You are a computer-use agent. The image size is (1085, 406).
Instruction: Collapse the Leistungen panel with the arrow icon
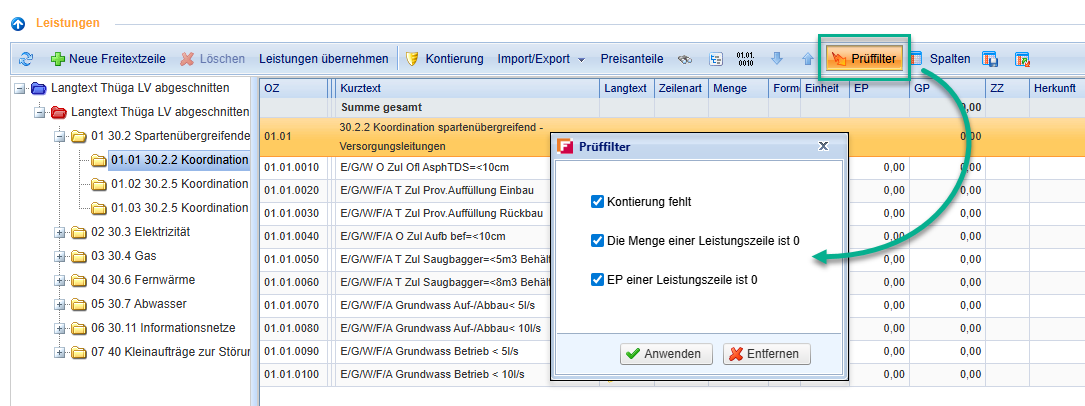point(18,22)
